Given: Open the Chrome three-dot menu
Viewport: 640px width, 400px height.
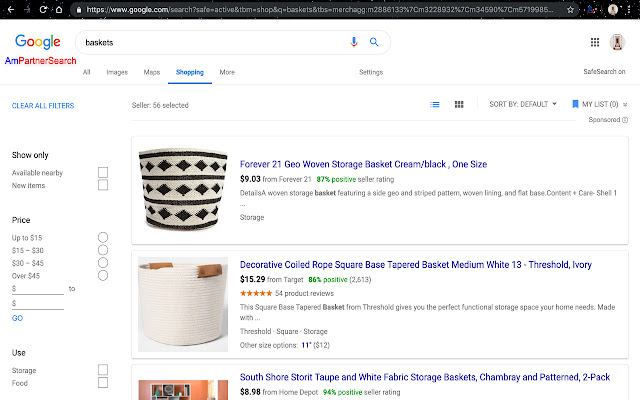Looking at the screenshot, I should click(x=631, y=9).
